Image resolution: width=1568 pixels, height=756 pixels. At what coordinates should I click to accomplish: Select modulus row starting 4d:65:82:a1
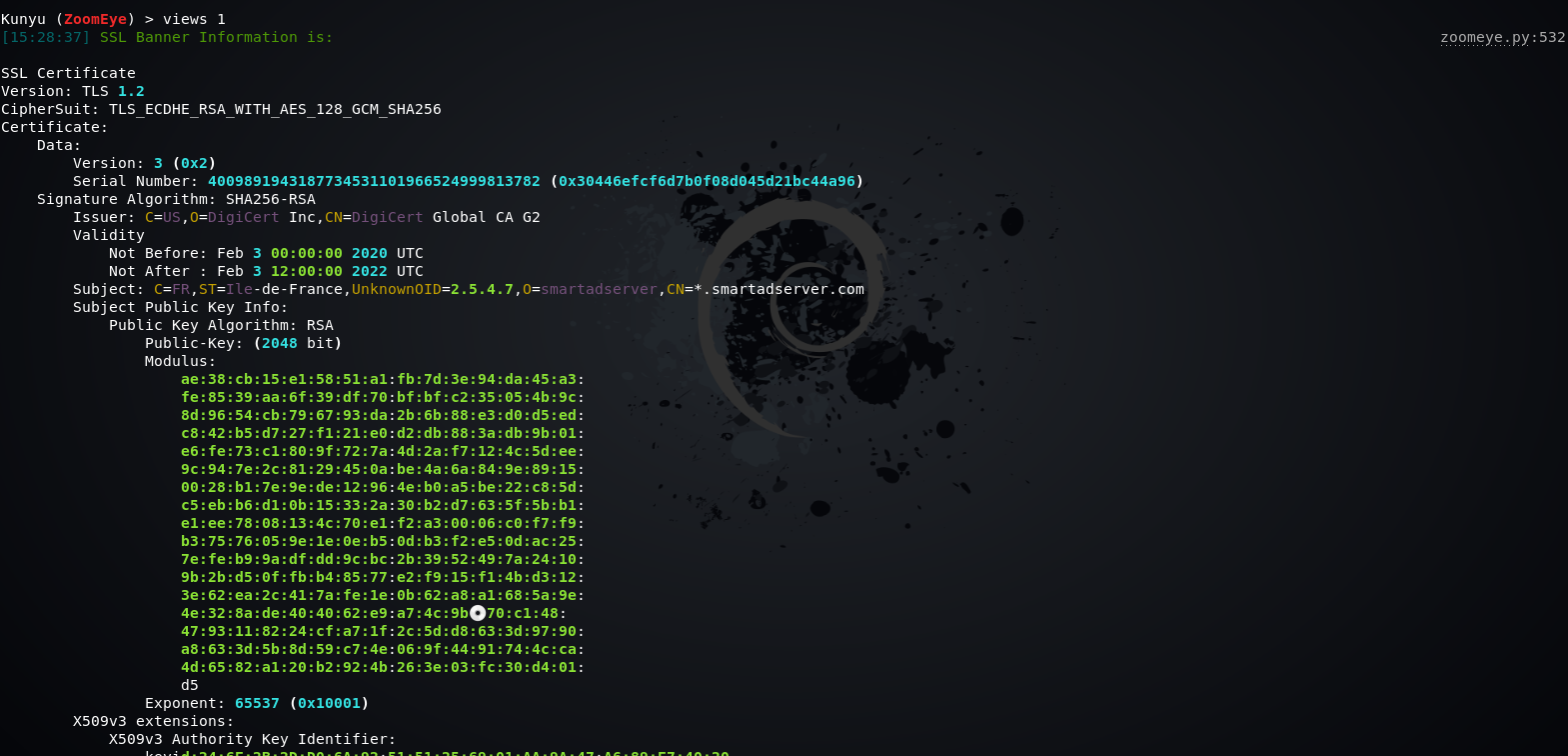pos(383,667)
